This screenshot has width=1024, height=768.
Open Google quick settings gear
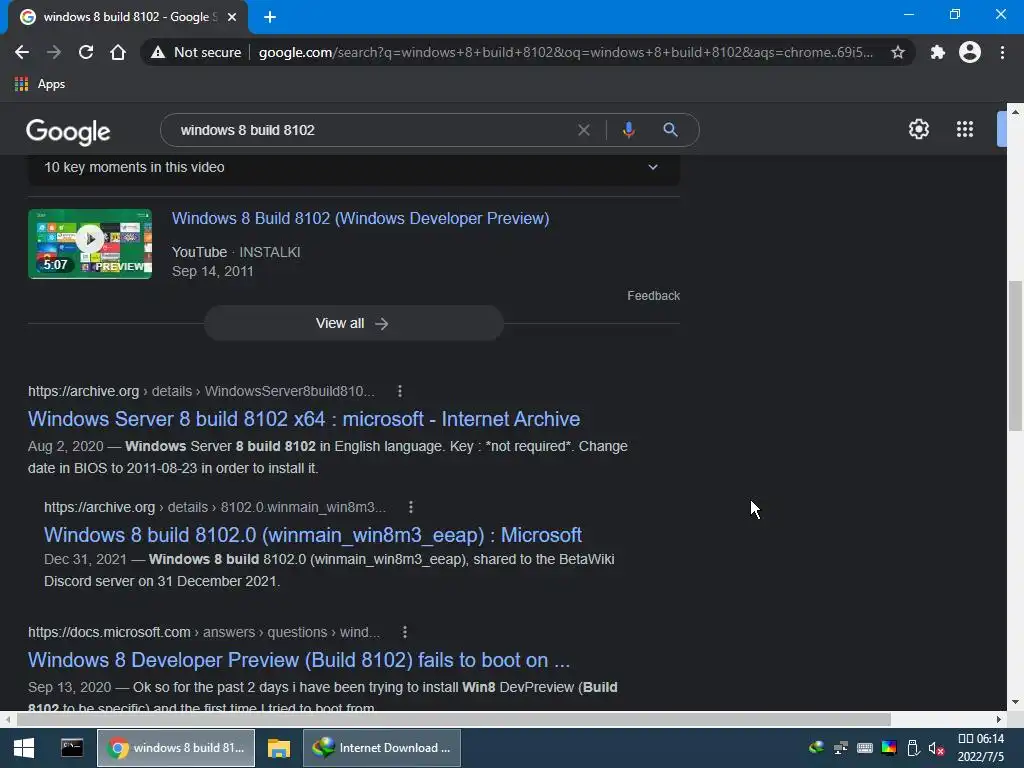(919, 129)
